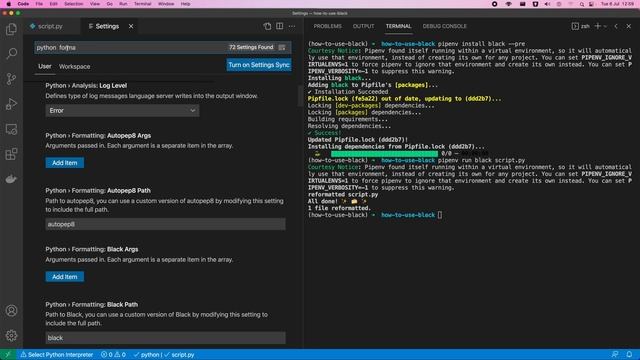640x360 pixels.
Task: Split the editor to the right
Action: (280, 26)
